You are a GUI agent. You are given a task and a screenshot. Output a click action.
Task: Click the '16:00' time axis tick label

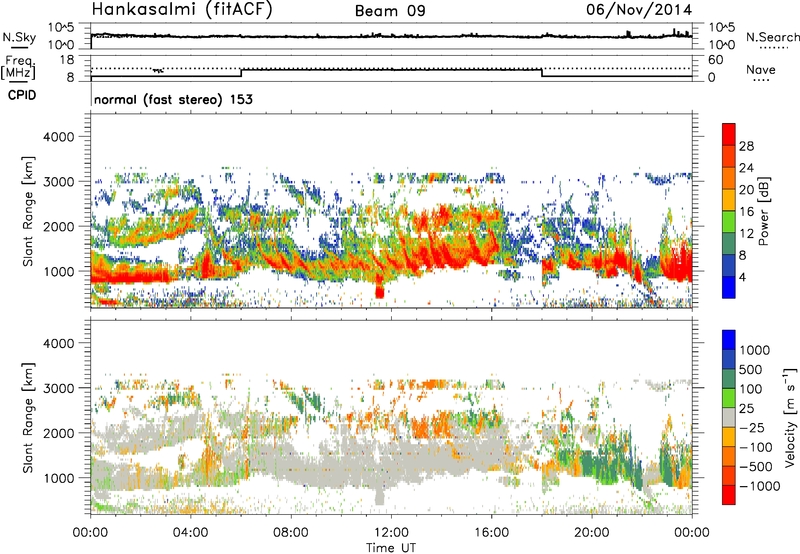(x=491, y=533)
